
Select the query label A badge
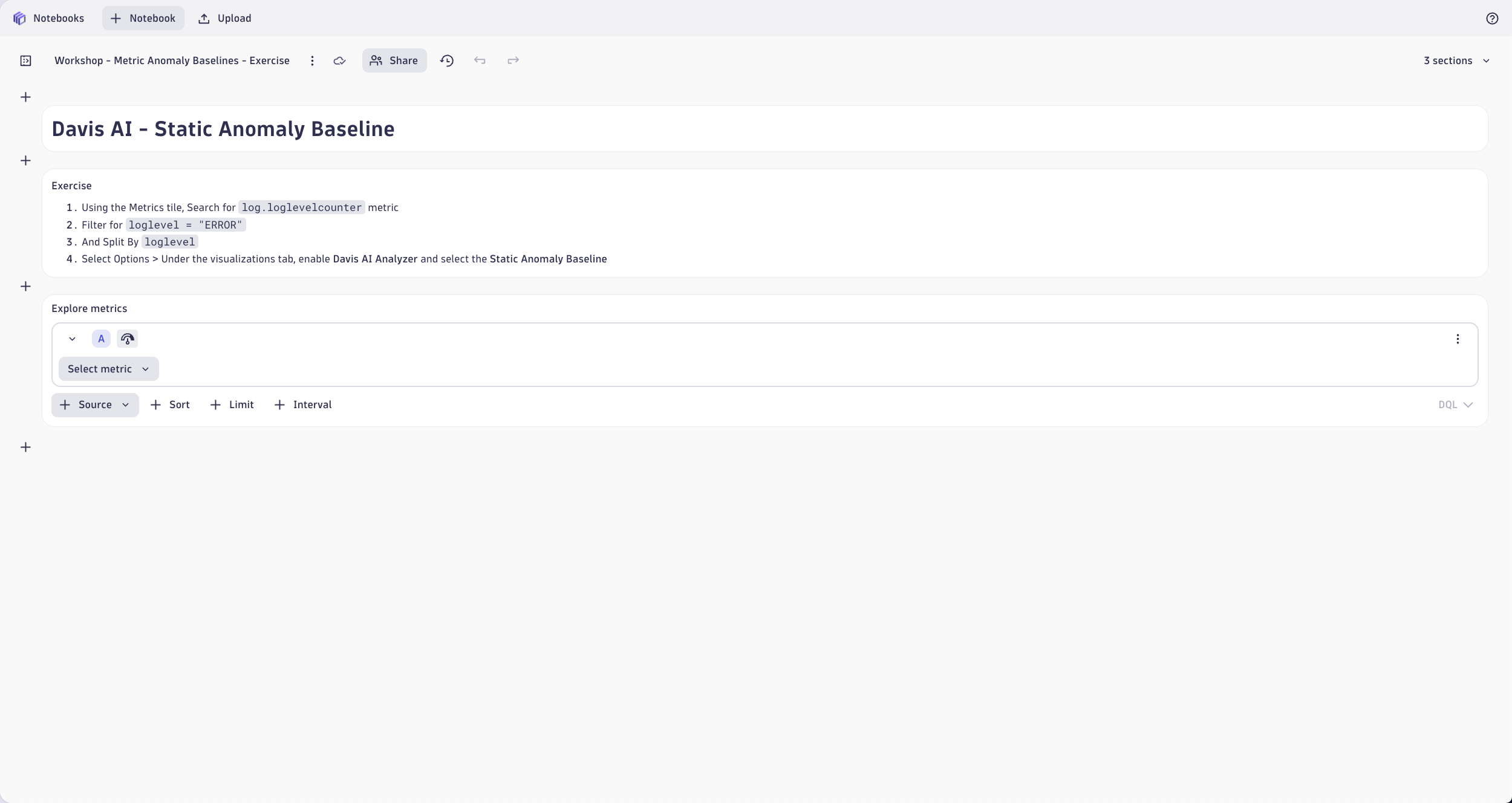click(x=101, y=339)
